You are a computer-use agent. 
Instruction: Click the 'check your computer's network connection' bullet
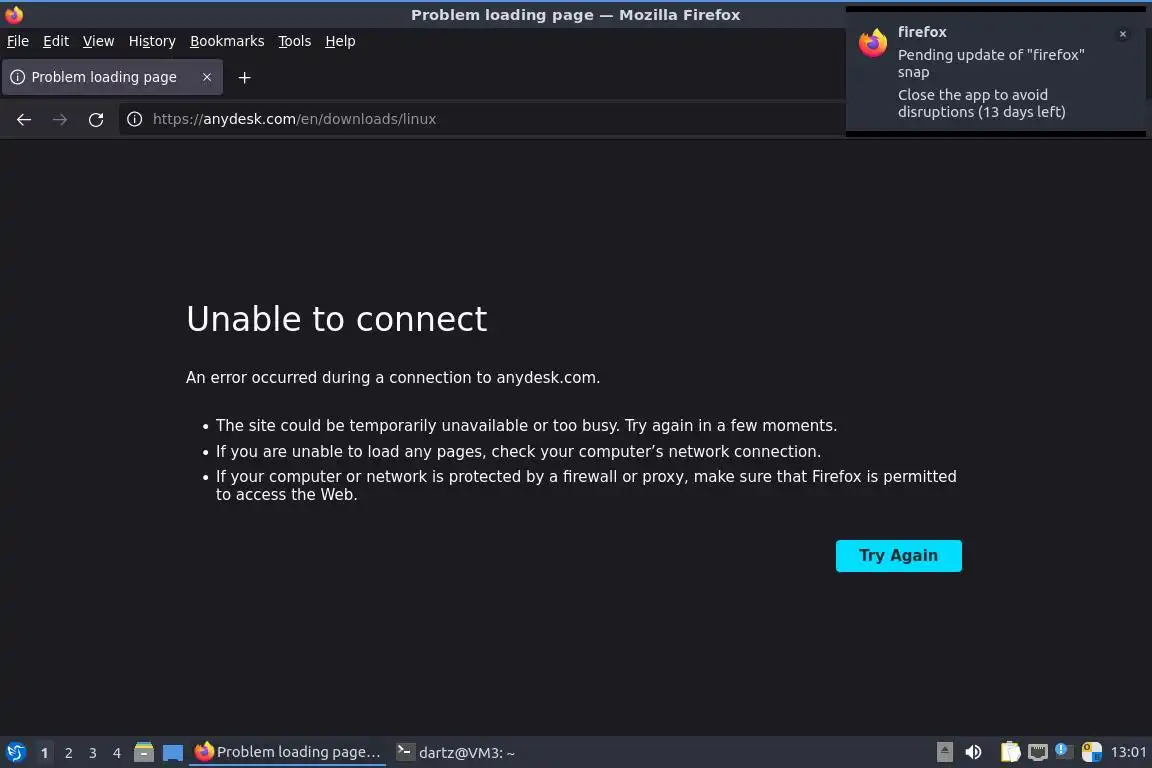[518, 451]
